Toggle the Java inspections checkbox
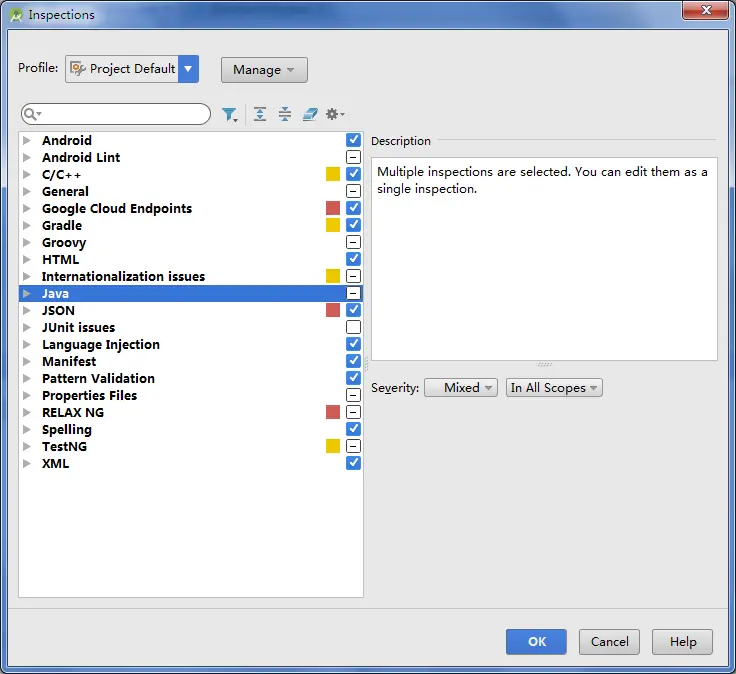Screen dimensions: 736x674 tap(353, 293)
